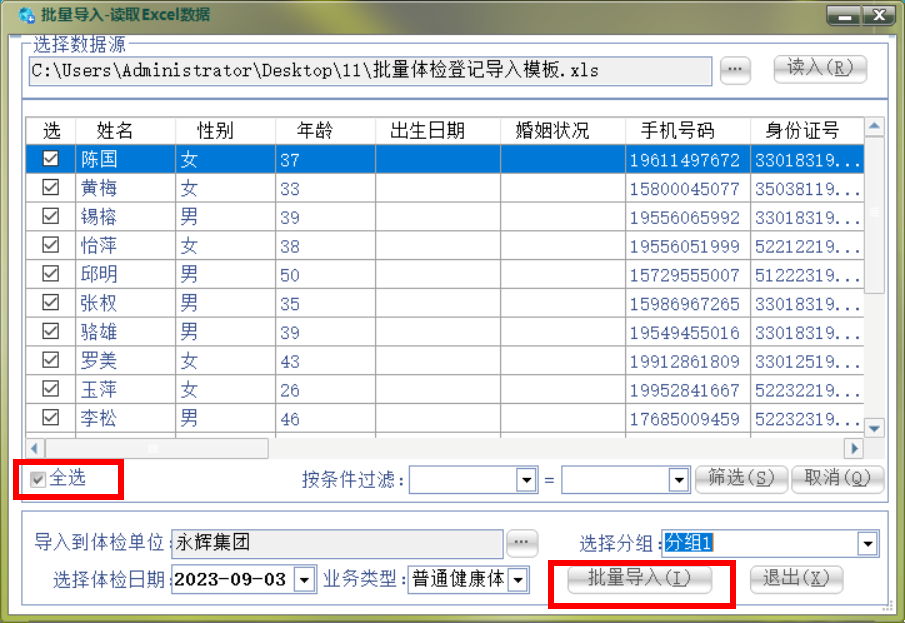Click the 性别 column header
The height and width of the screenshot is (623, 905).
pyautogui.click(x=226, y=130)
